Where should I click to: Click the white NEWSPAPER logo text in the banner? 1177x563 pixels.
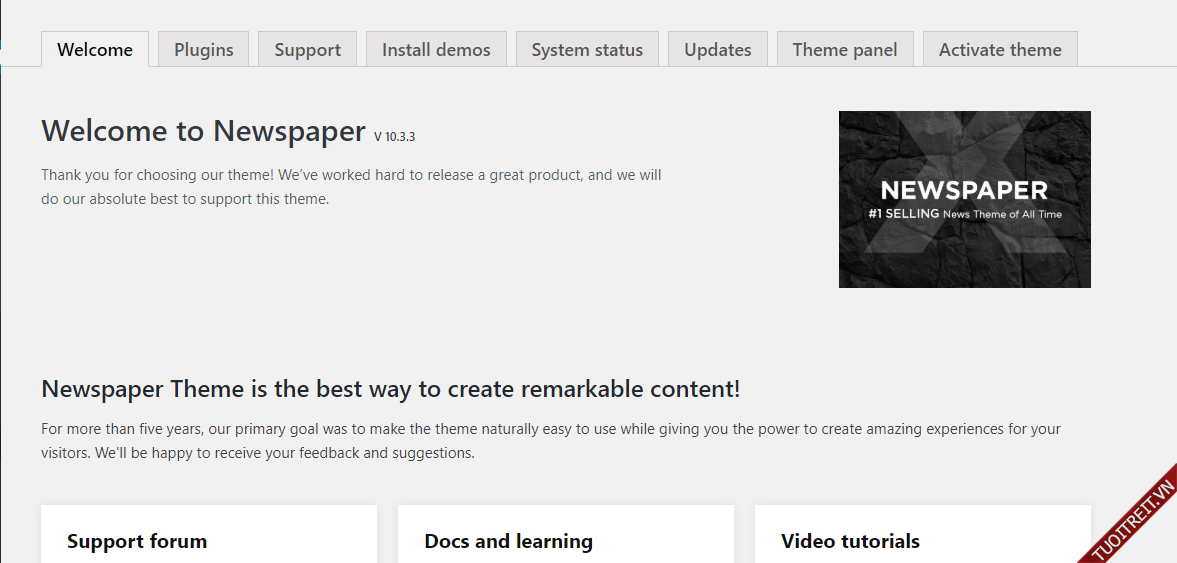tap(964, 190)
